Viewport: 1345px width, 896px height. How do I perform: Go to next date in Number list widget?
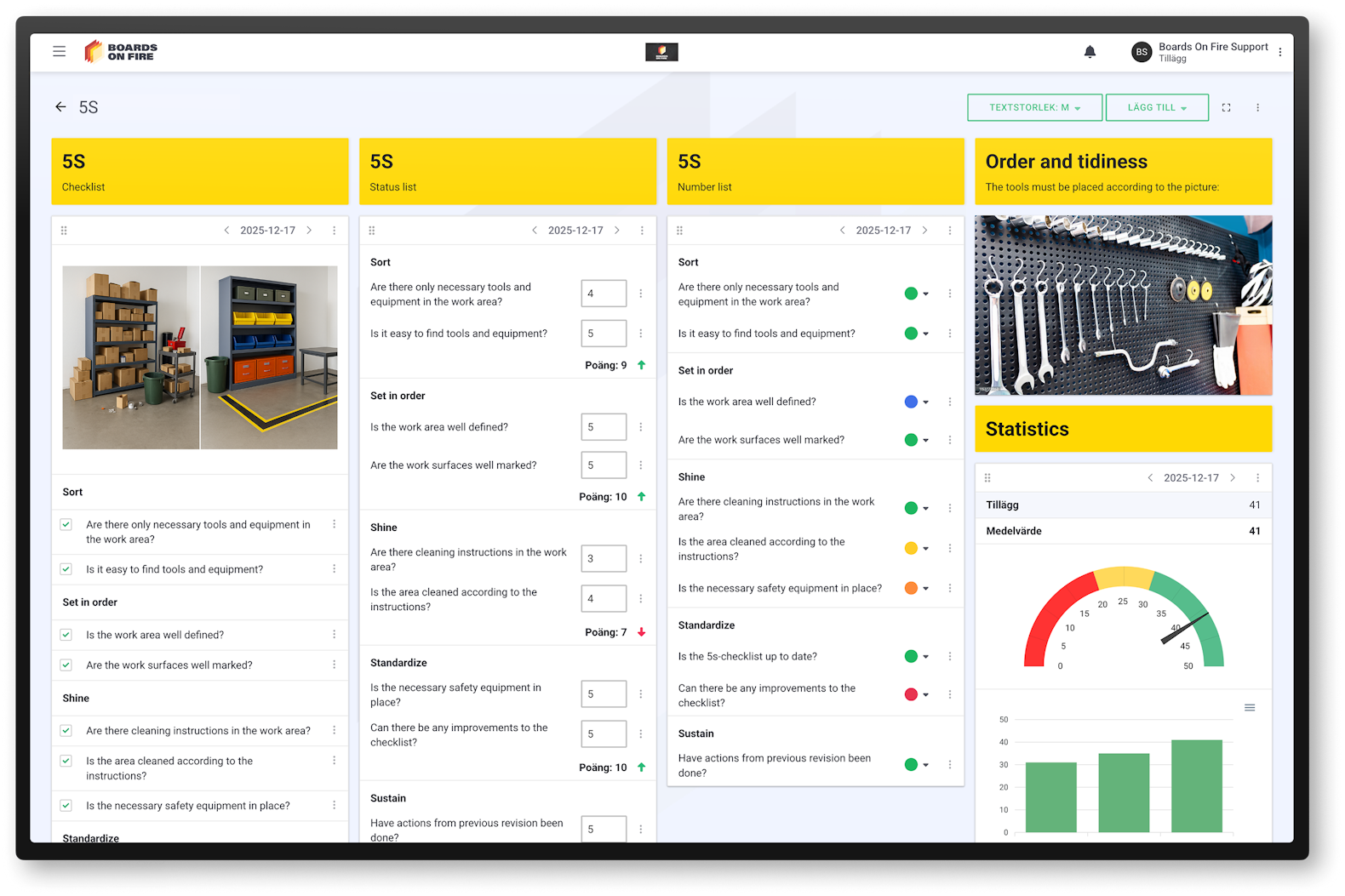tap(925, 231)
